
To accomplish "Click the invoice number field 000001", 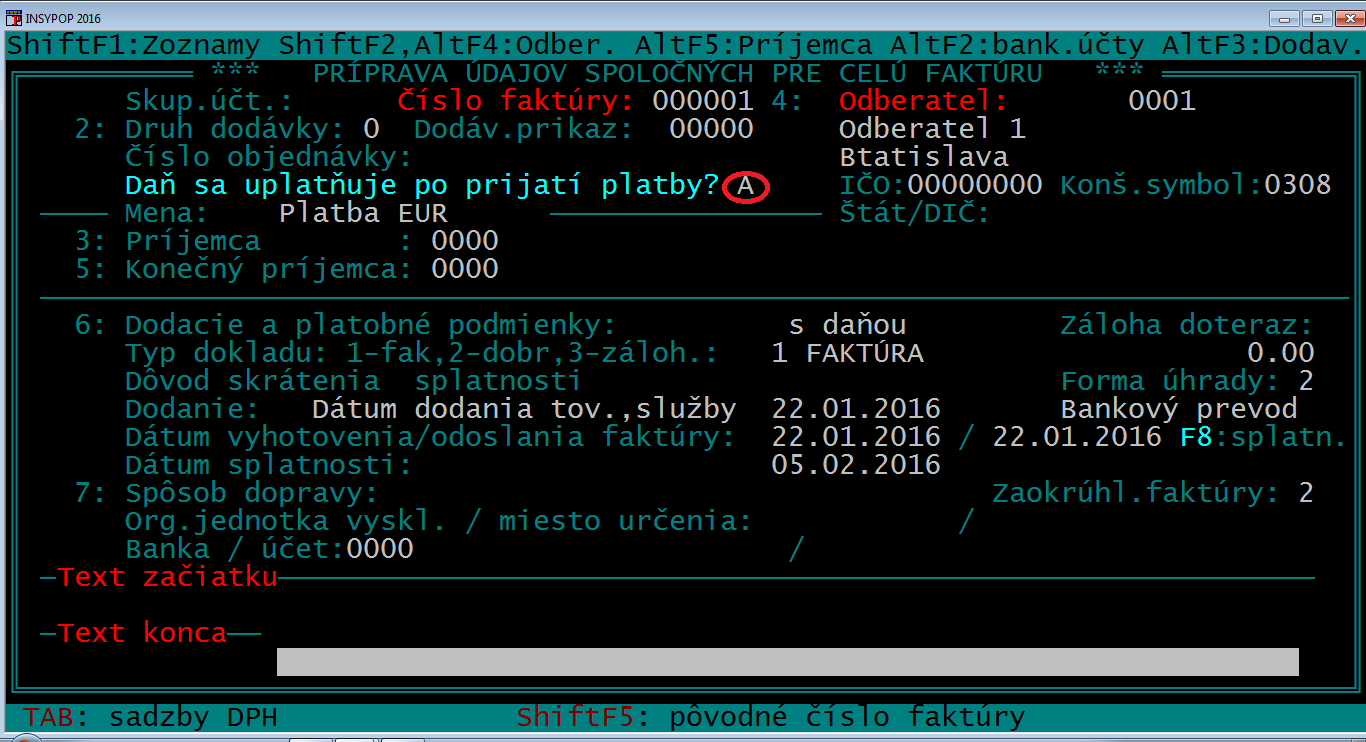I will click(703, 101).
